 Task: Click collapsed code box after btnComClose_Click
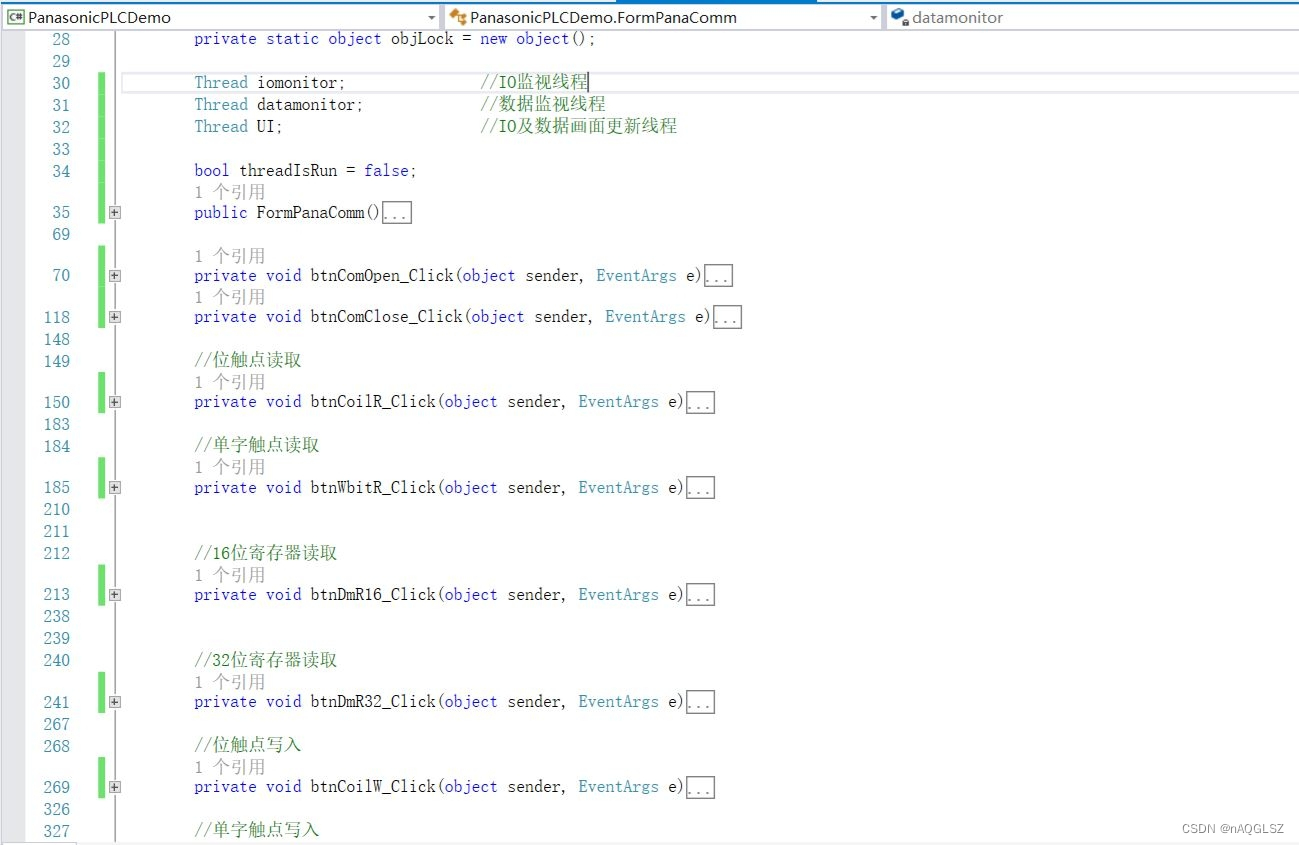727,318
